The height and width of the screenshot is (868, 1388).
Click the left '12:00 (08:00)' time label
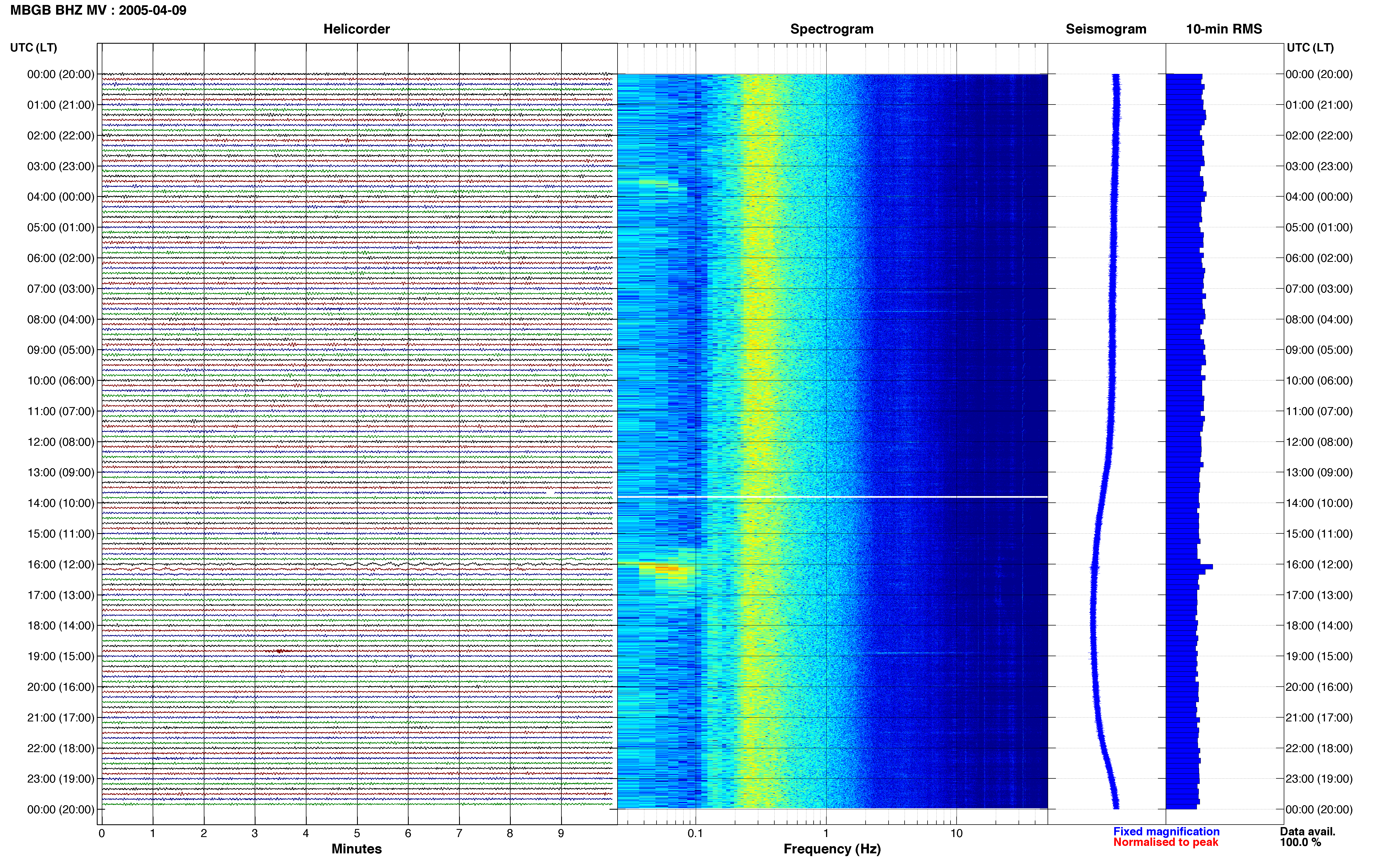point(61,442)
